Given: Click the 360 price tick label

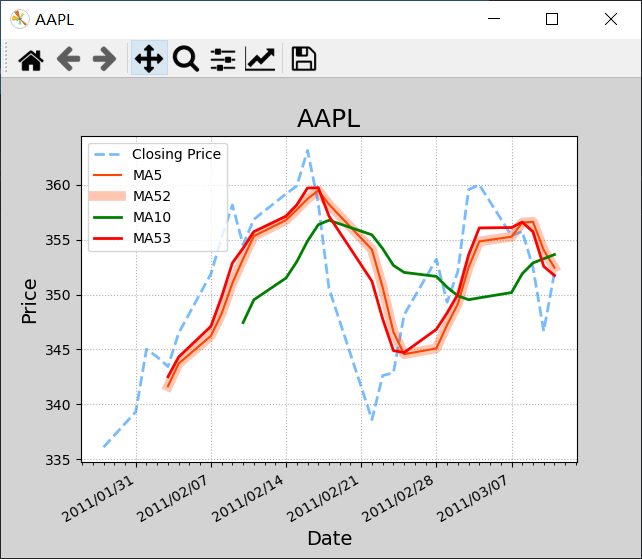Looking at the screenshot, I should [58, 186].
